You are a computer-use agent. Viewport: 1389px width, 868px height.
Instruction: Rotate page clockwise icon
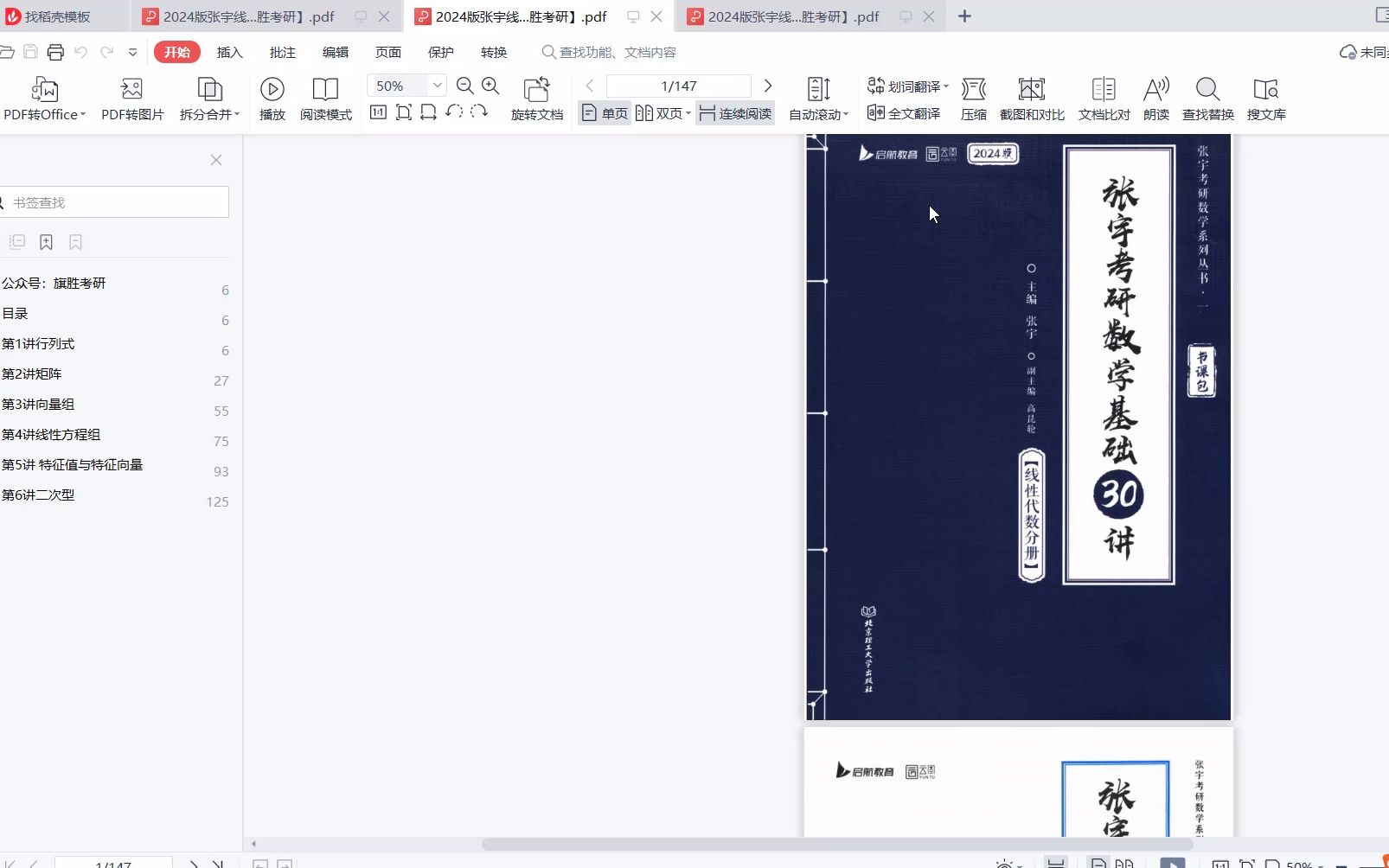(x=479, y=112)
